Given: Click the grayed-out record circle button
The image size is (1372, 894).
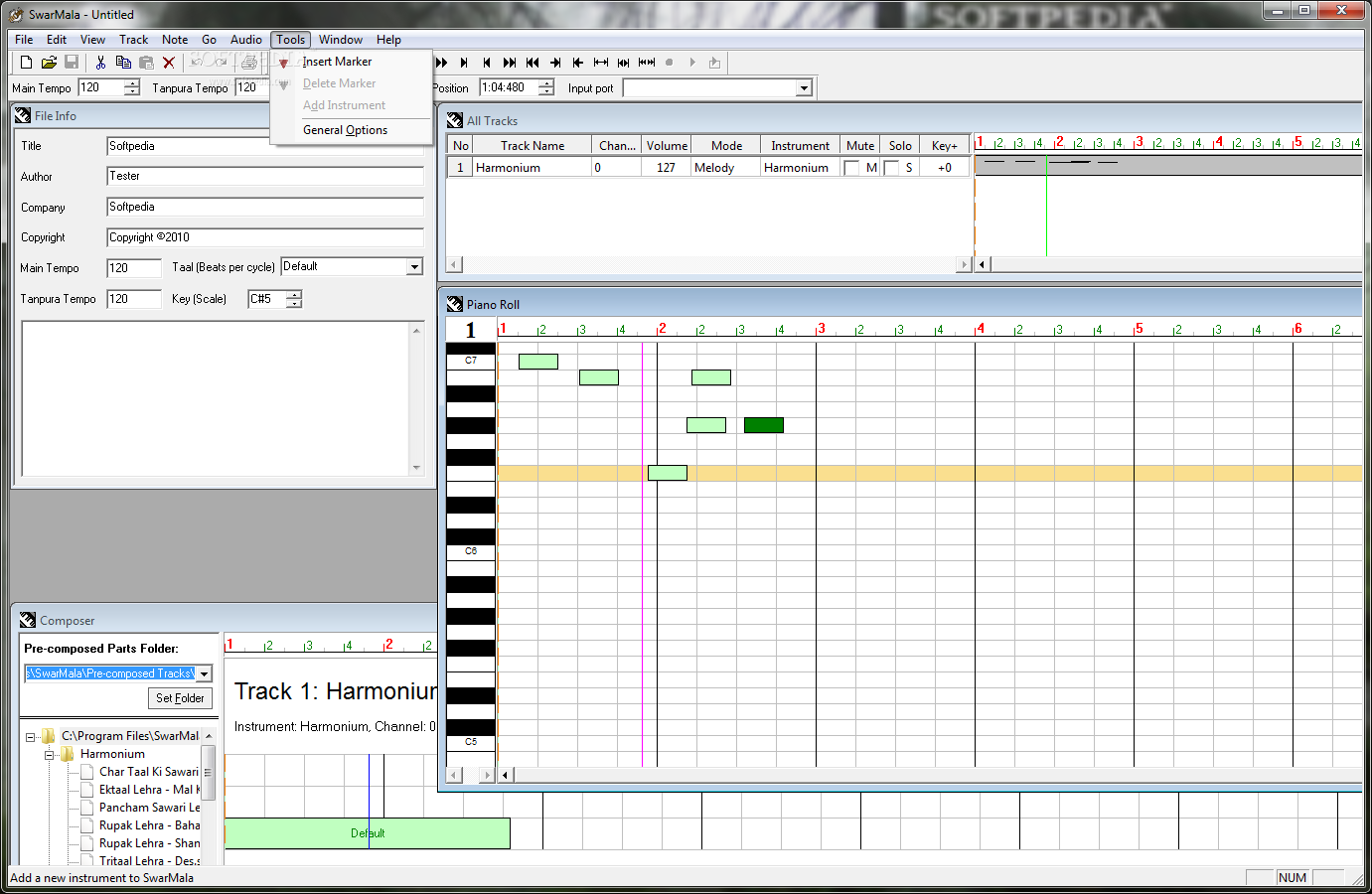Looking at the screenshot, I should pyautogui.click(x=670, y=63).
